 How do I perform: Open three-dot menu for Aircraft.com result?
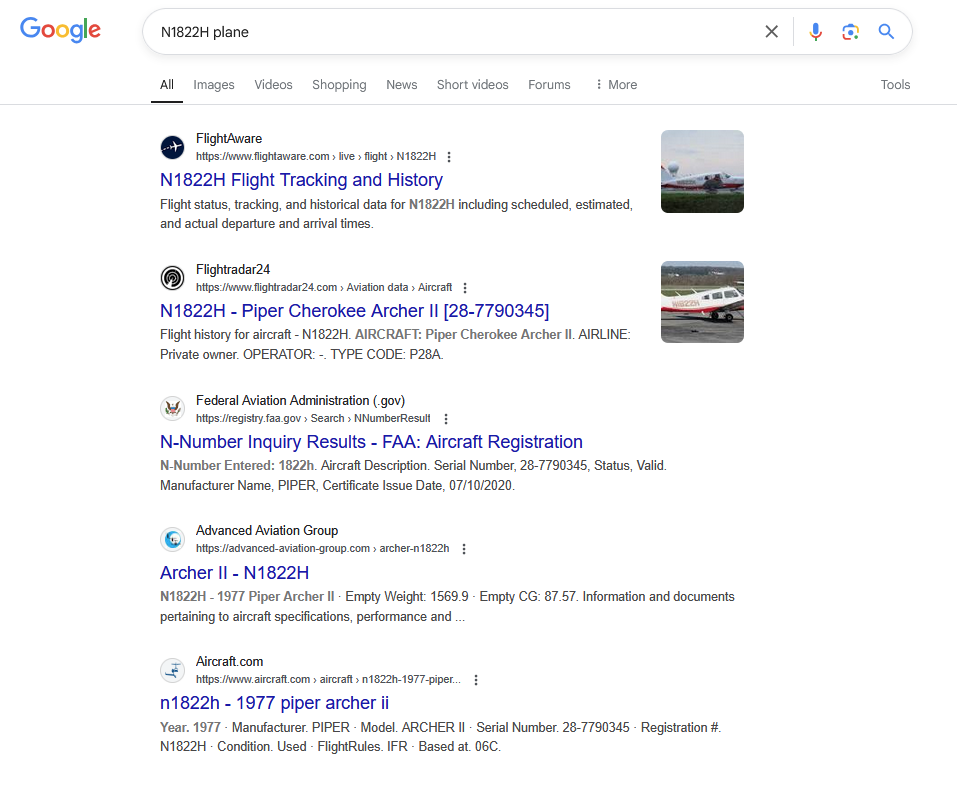pyautogui.click(x=476, y=680)
